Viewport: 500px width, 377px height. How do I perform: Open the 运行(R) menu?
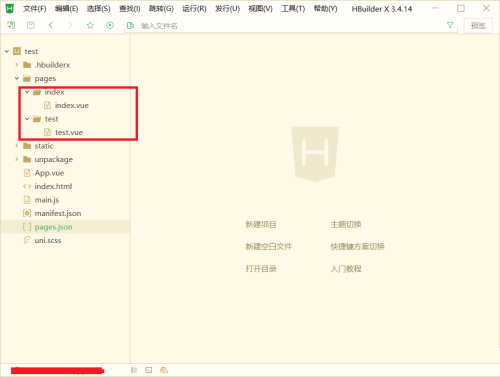[x=194, y=9]
